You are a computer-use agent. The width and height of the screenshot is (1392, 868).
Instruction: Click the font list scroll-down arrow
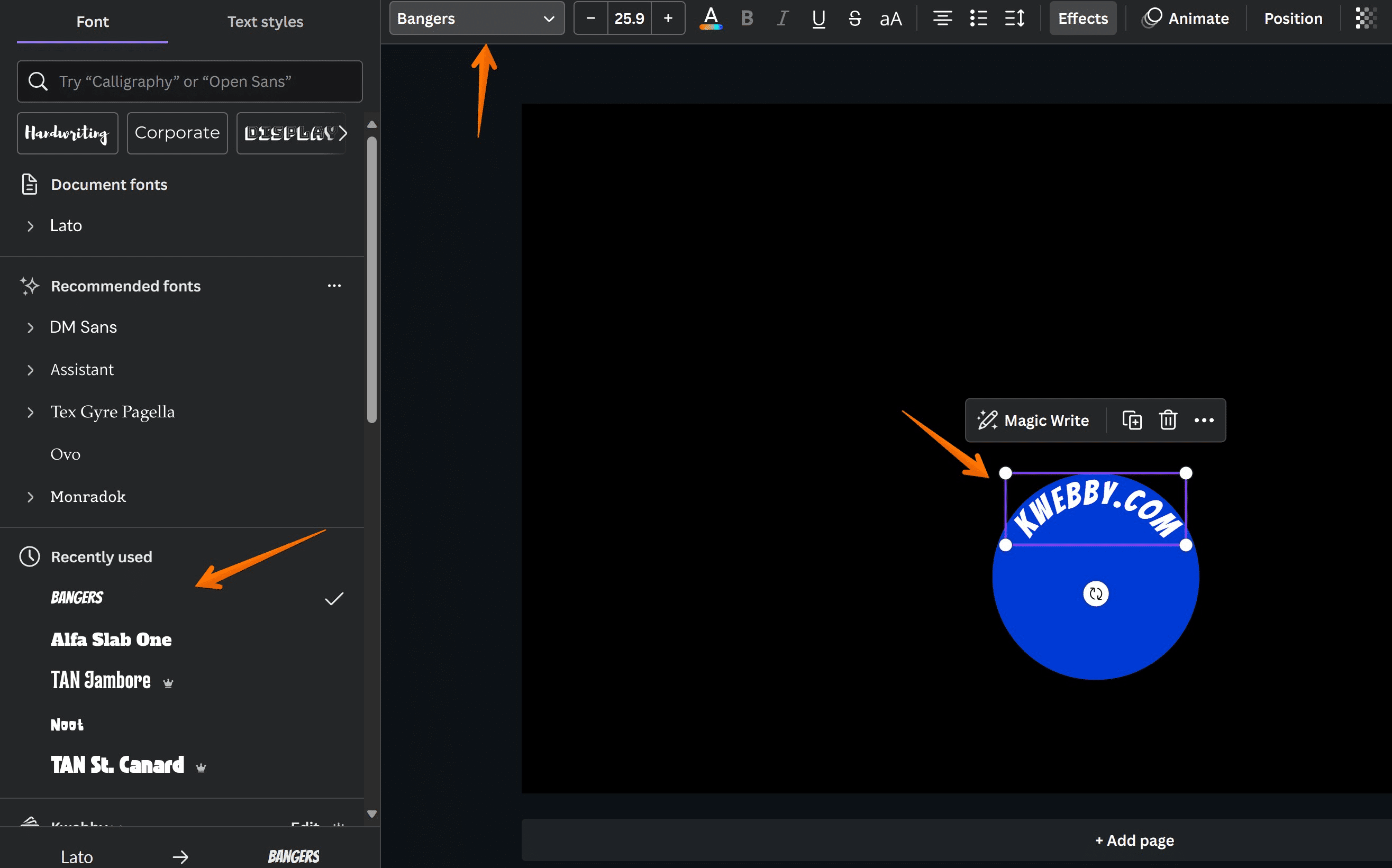pyautogui.click(x=371, y=814)
